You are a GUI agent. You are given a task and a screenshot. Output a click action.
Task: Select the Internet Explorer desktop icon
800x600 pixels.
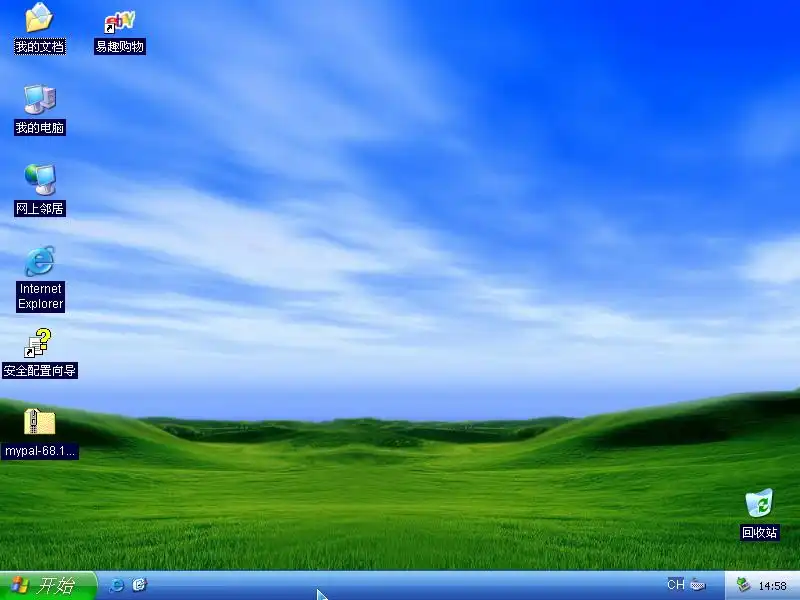coord(40,261)
